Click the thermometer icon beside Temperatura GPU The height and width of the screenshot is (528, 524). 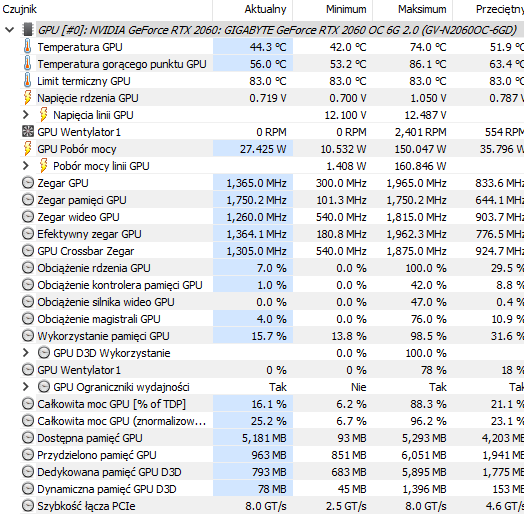click(x=28, y=47)
